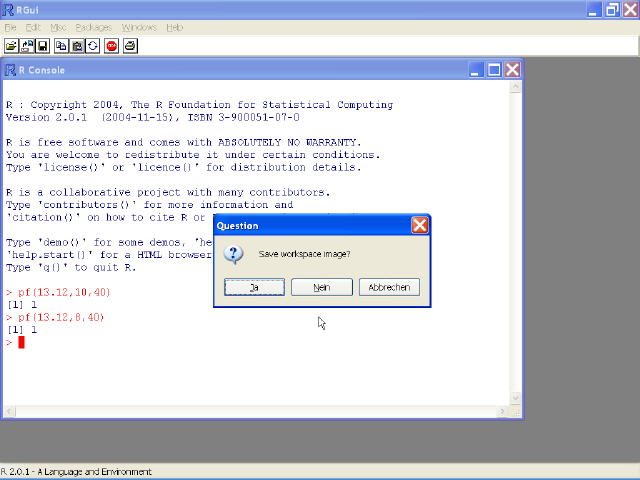This screenshot has height=480, width=640.
Task: Open the Packages menu
Action: click(94, 27)
